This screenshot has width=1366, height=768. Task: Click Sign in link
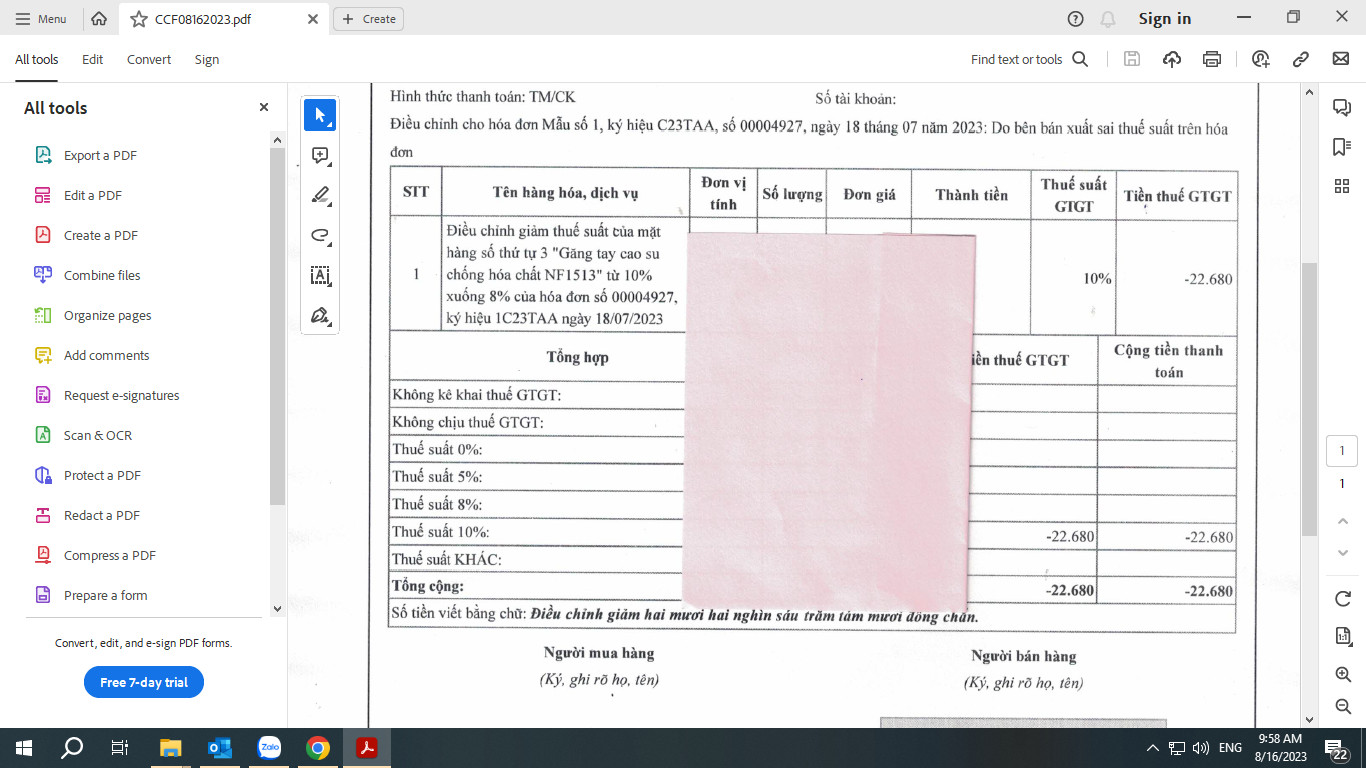(x=1164, y=19)
